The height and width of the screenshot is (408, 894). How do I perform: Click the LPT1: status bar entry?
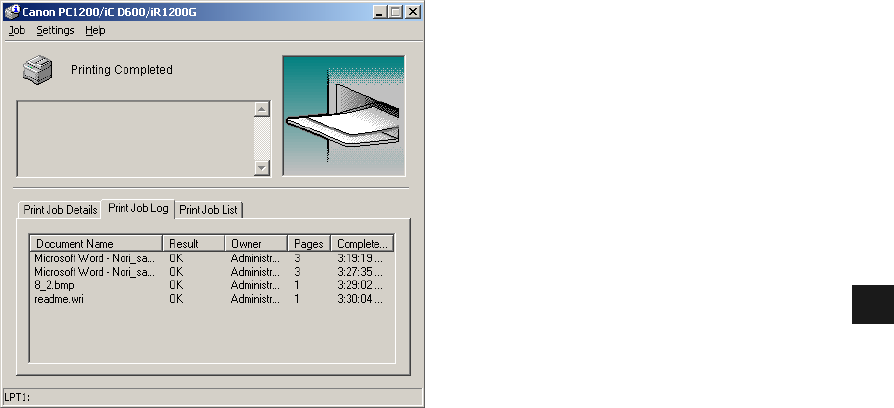[x=17, y=397]
